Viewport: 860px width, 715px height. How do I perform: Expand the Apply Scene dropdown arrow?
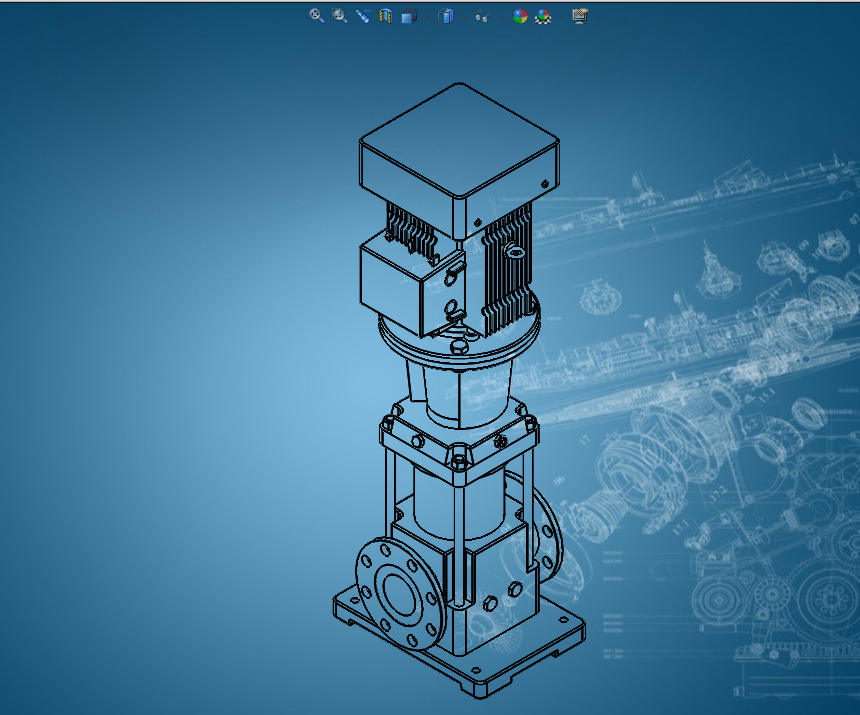click(561, 17)
